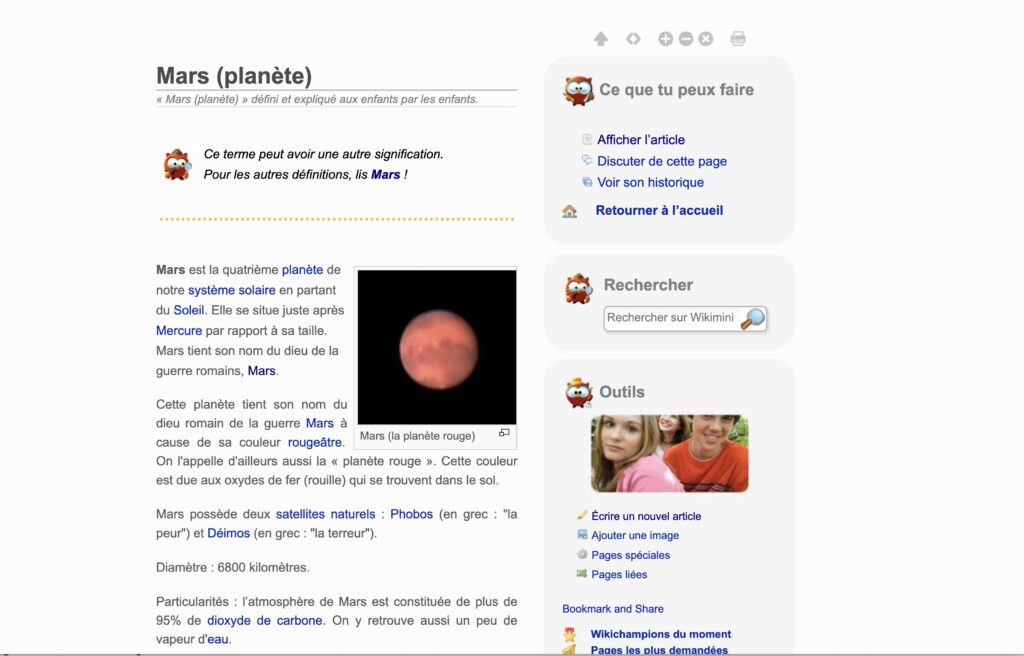Open the Ajouter une image link
1024x656 pixels.
tap(634, 535)
